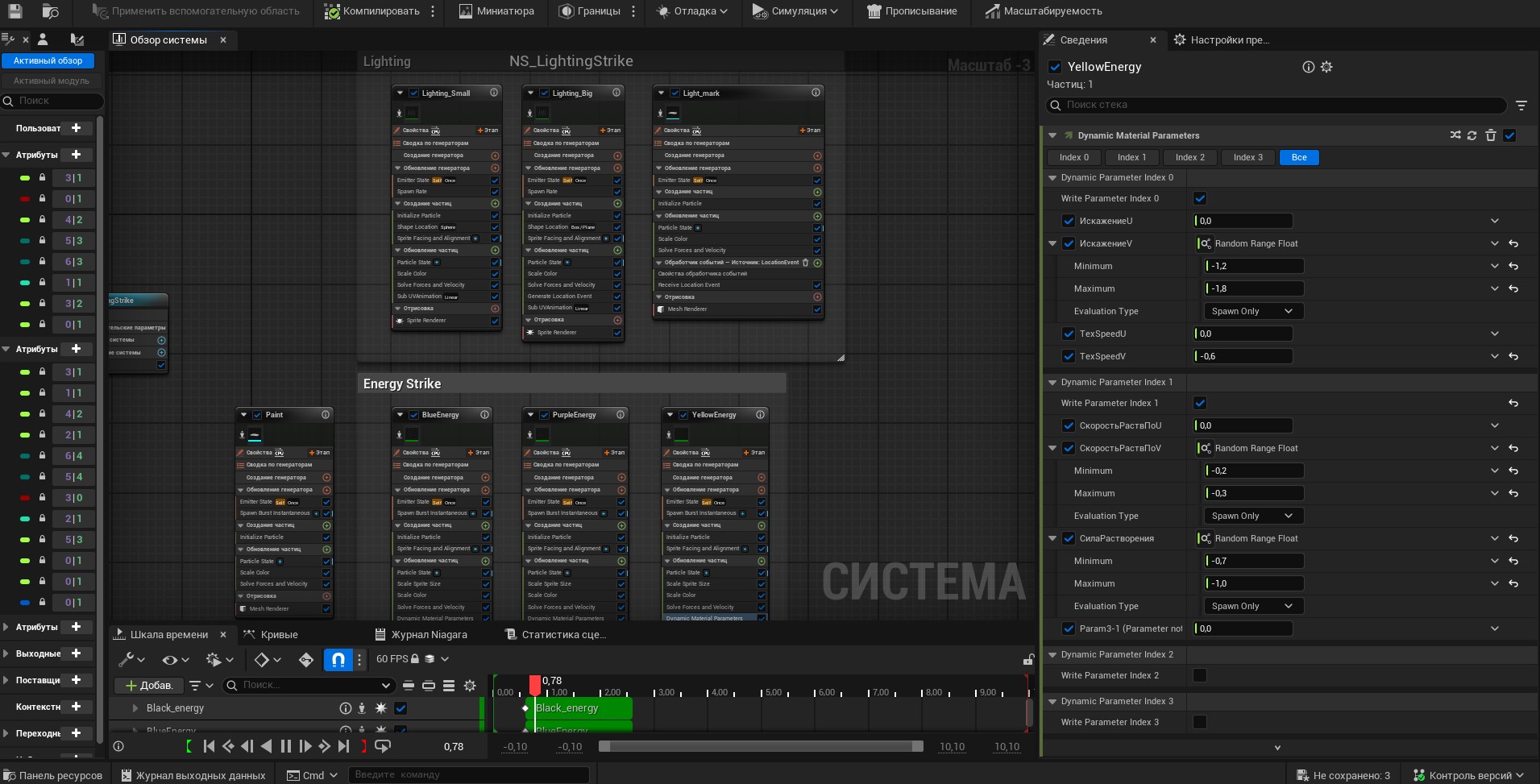
Task: Uncheck Write Parameter Index 0
Action: 1200,198
